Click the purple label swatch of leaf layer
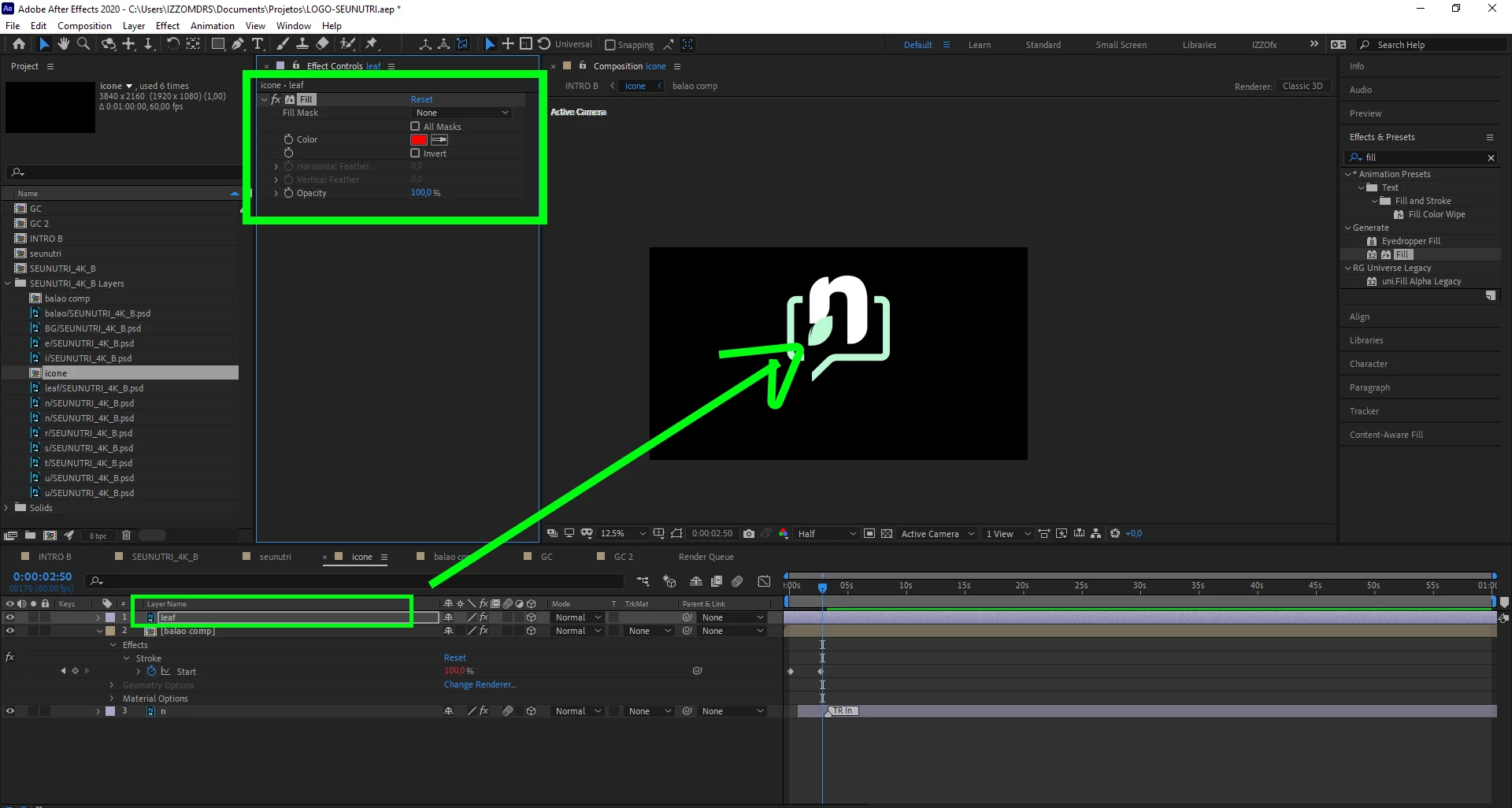Screen dimensions: 1512x808 pos(110,617)
